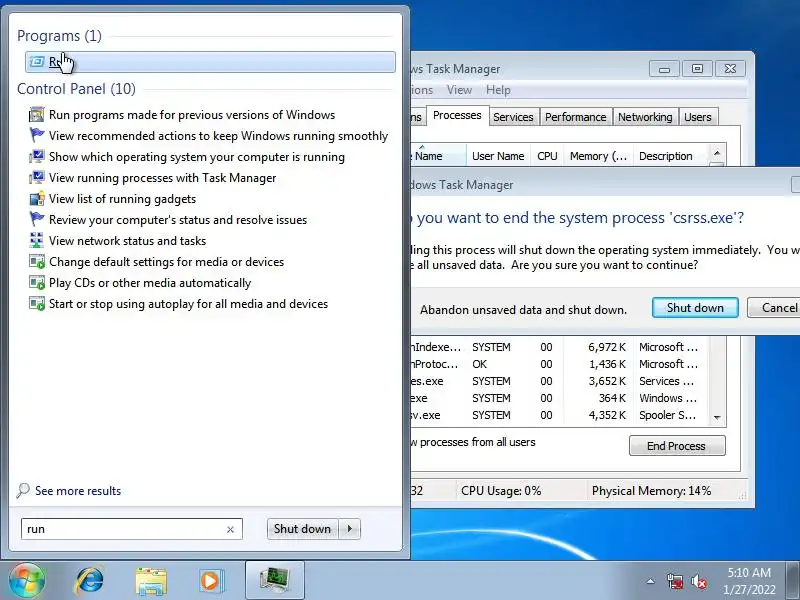Open Windows Explorer from the taskbar
The width and height of the screenshot is (800, 600).
[x=151, y=581]
